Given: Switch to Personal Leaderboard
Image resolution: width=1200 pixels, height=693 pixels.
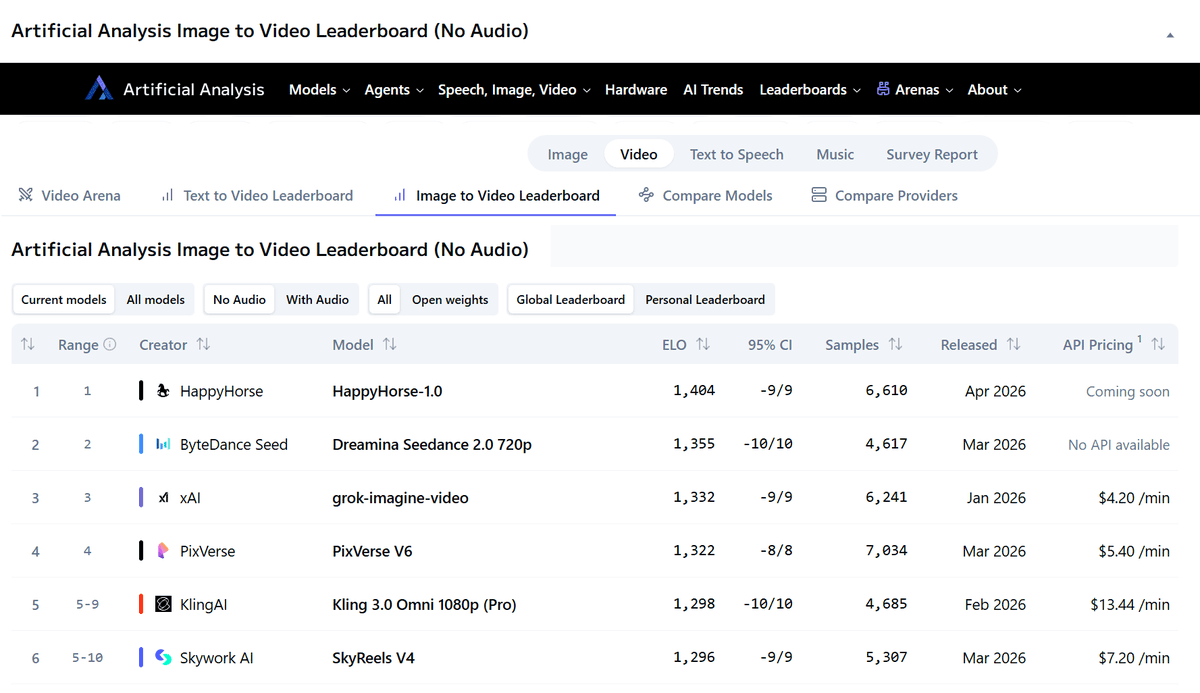Looking at the screenshot, I should (x=705, y=299).
